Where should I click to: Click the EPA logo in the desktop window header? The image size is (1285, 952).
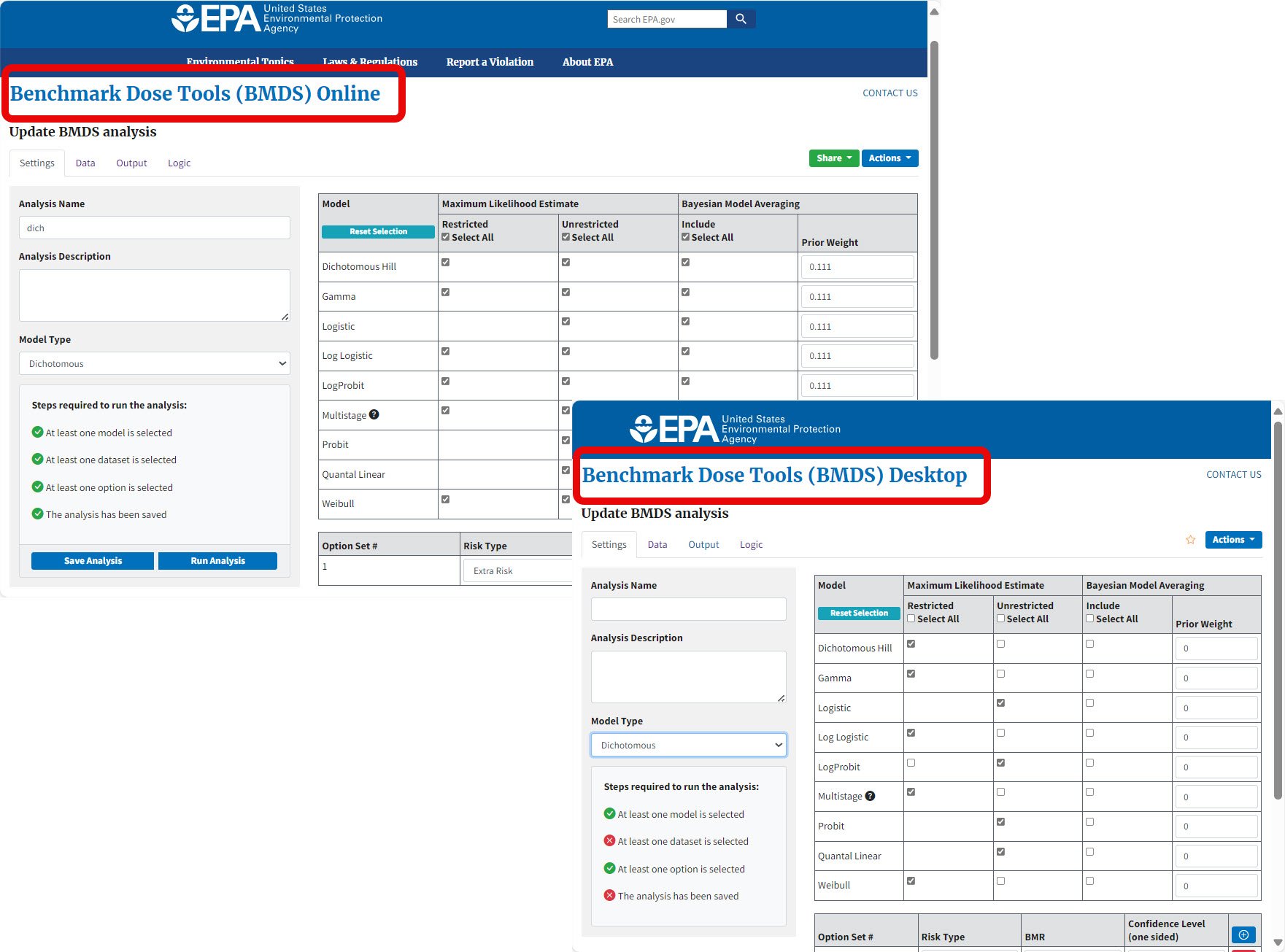point(675,429)
